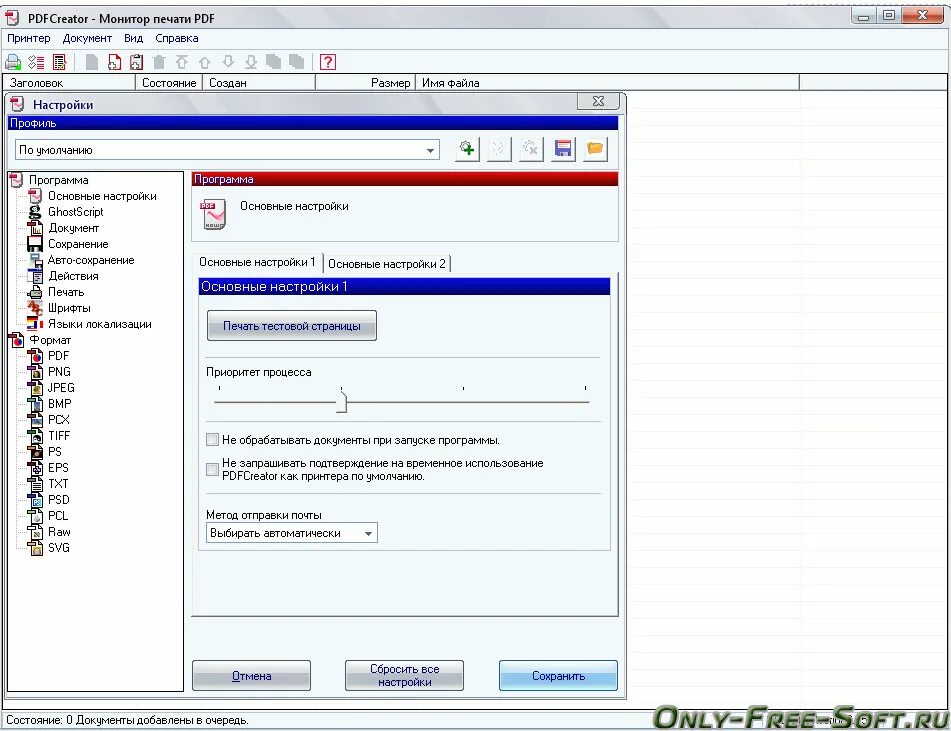The height and width of the screenshot is (731, 951).
Task: Click the Заголовок column header
Action: pos(69,83)
